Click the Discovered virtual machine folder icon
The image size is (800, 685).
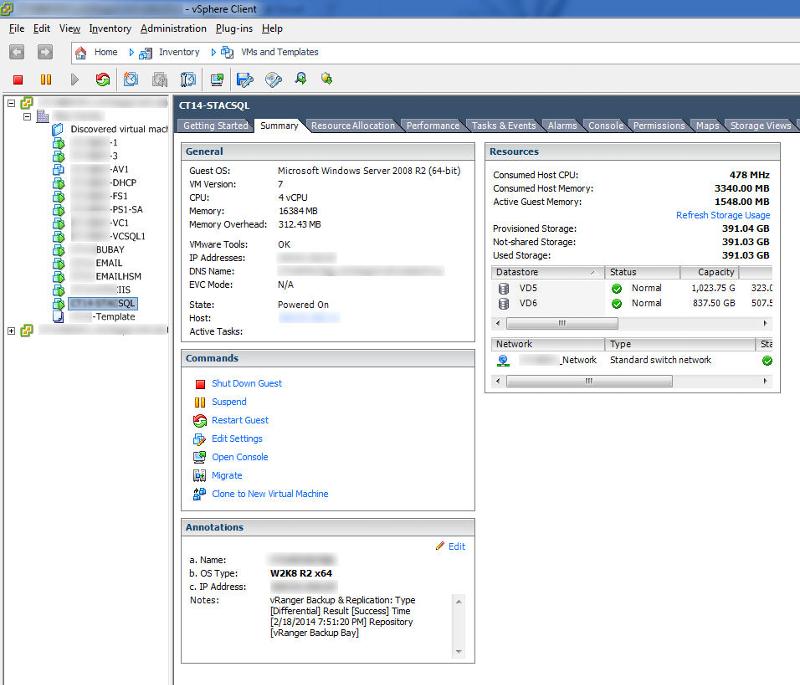58,129
